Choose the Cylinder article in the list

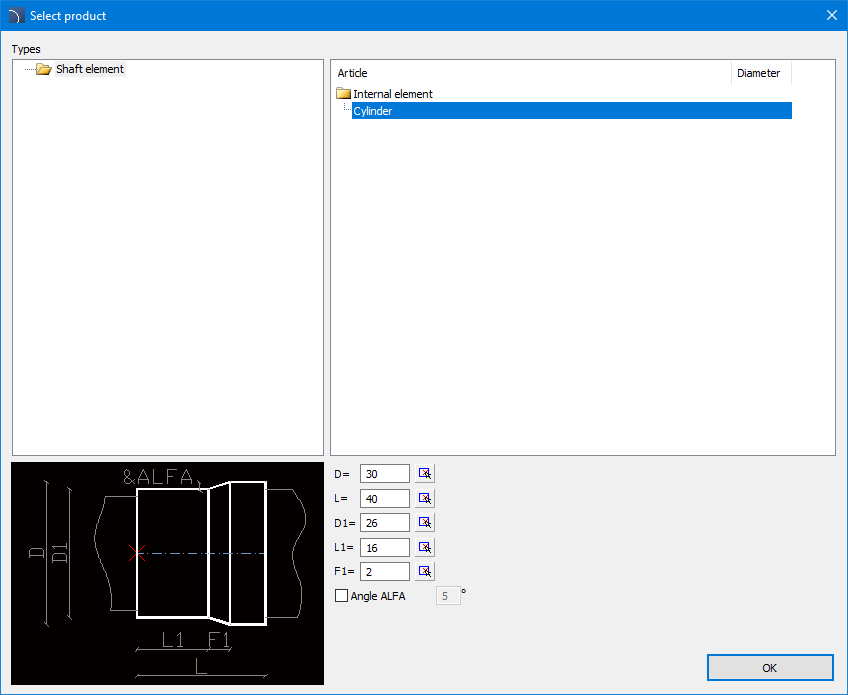[373, 111]
